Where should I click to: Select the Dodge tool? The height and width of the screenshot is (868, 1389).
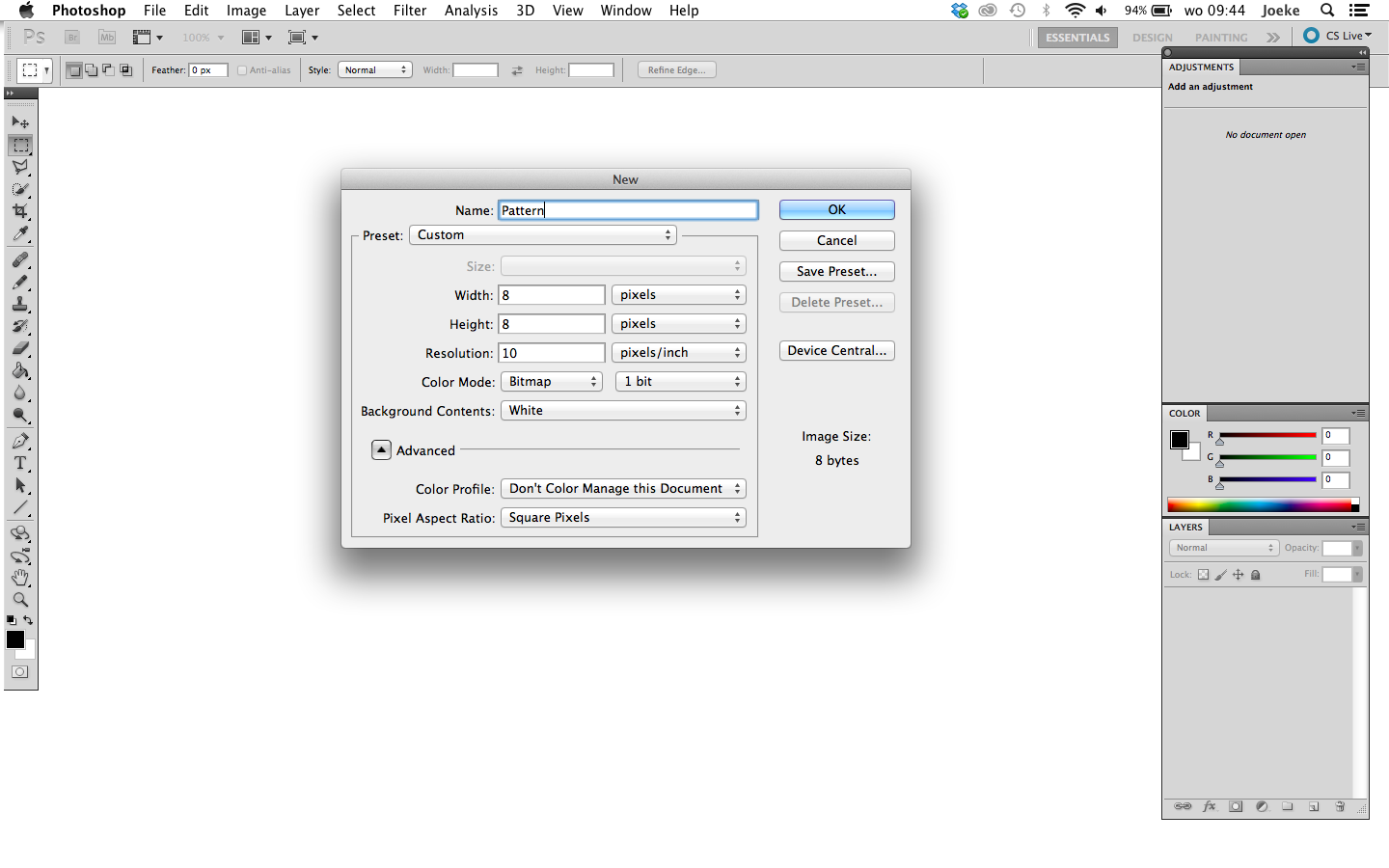tap(20, 415)
